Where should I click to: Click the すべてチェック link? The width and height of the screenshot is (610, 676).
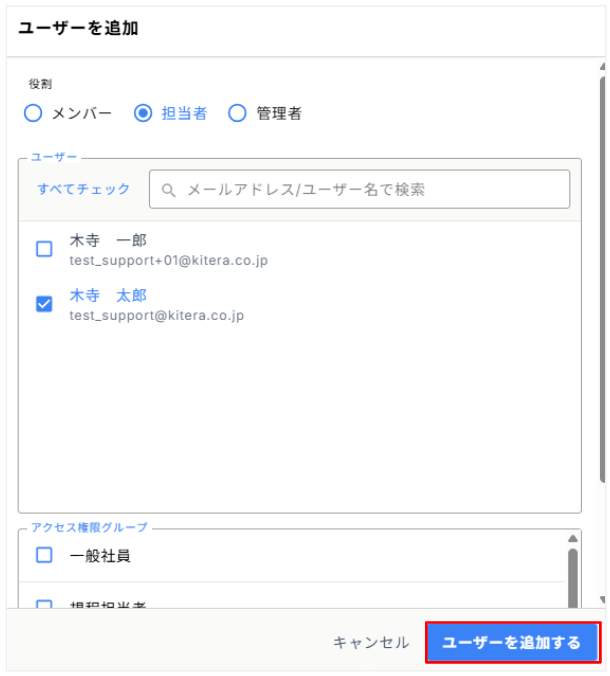point(84,189)
